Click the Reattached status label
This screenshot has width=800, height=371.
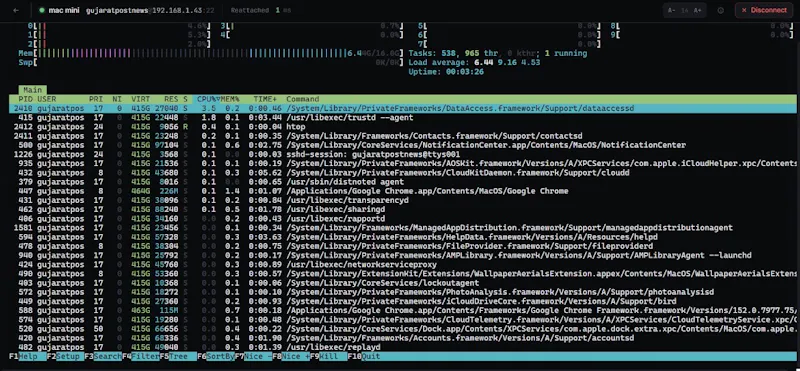pos(251,10)
